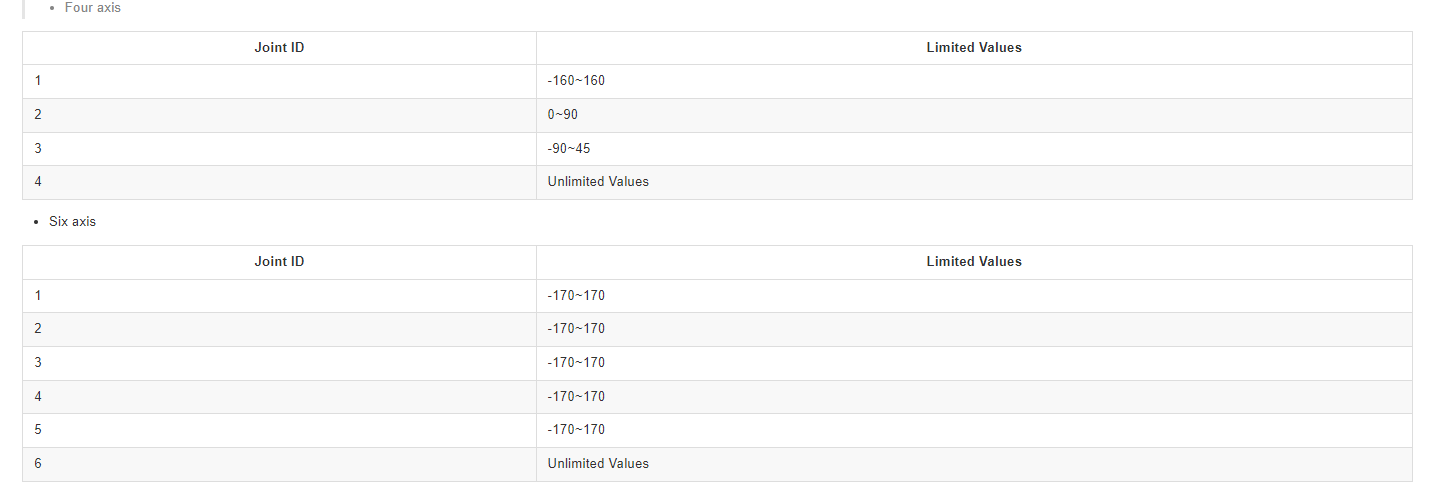This screenshot has width=1453, height=503.
Task: Select Limited Values header in Six axis table
Action: (974, 262)
